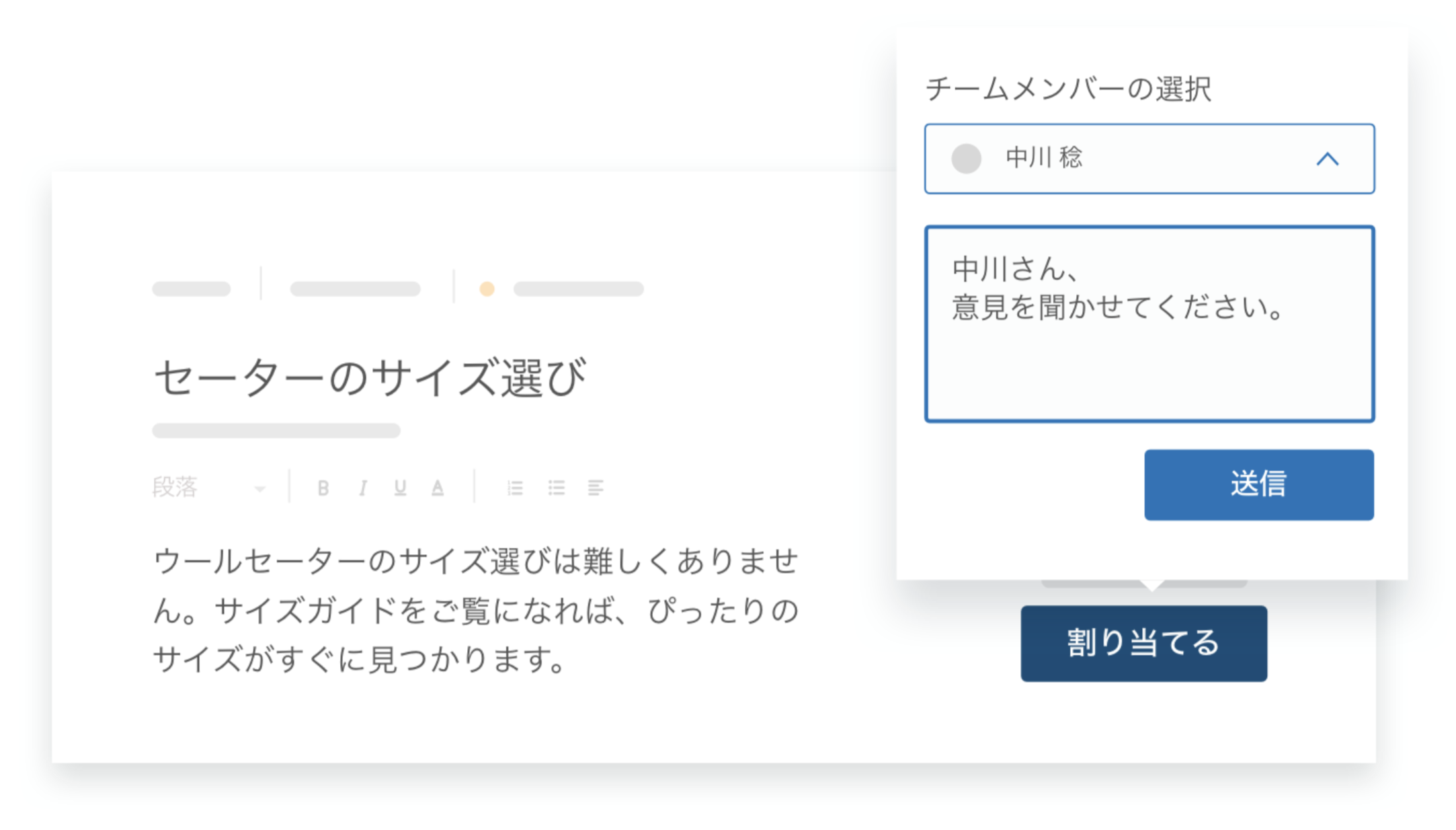Viewport: 1456px width, 830px height.
Task: Collapse the team member dropdown chevron
Action: click(1328, 159)
